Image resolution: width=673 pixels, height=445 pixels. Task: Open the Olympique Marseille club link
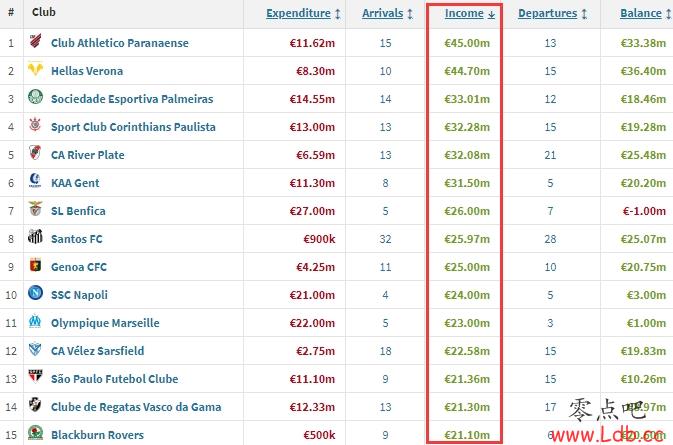[104, 323]
